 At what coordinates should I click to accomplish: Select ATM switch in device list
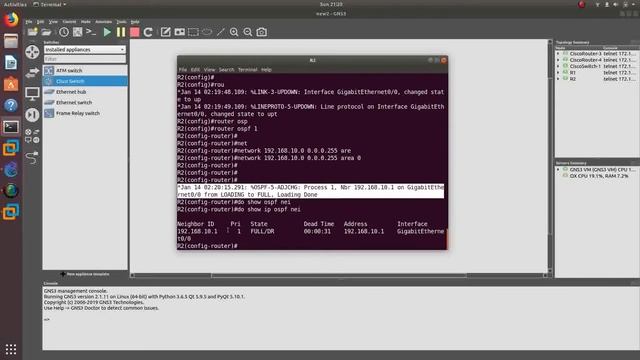pos(85,71)
